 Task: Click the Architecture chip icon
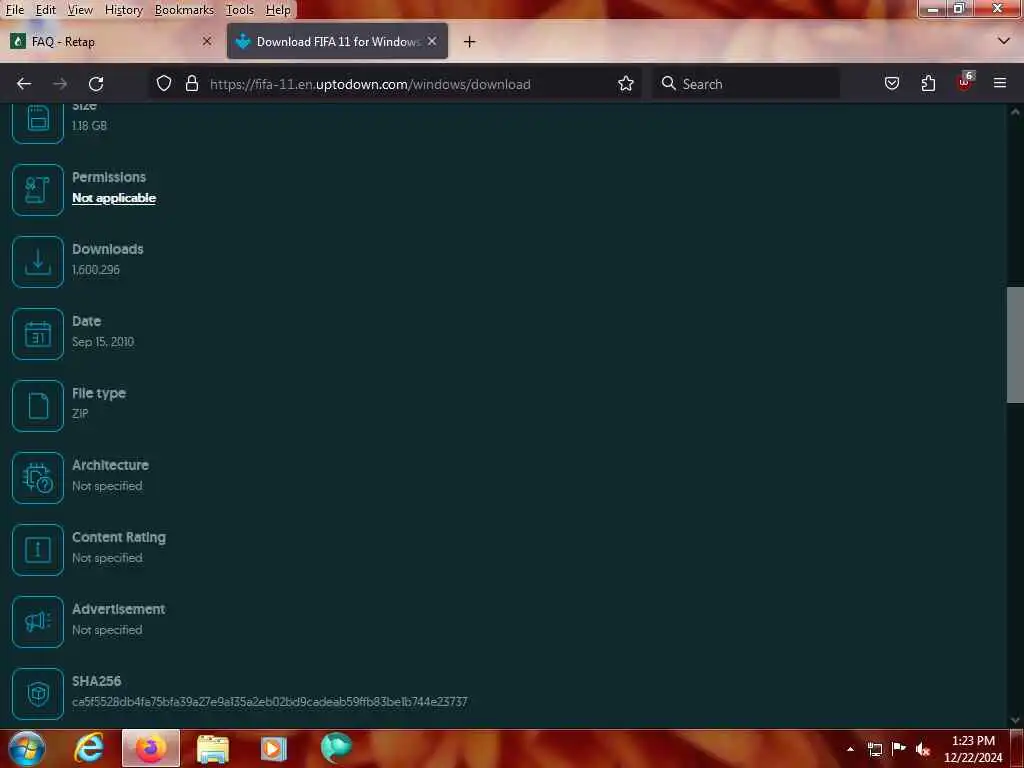(38, 478)
